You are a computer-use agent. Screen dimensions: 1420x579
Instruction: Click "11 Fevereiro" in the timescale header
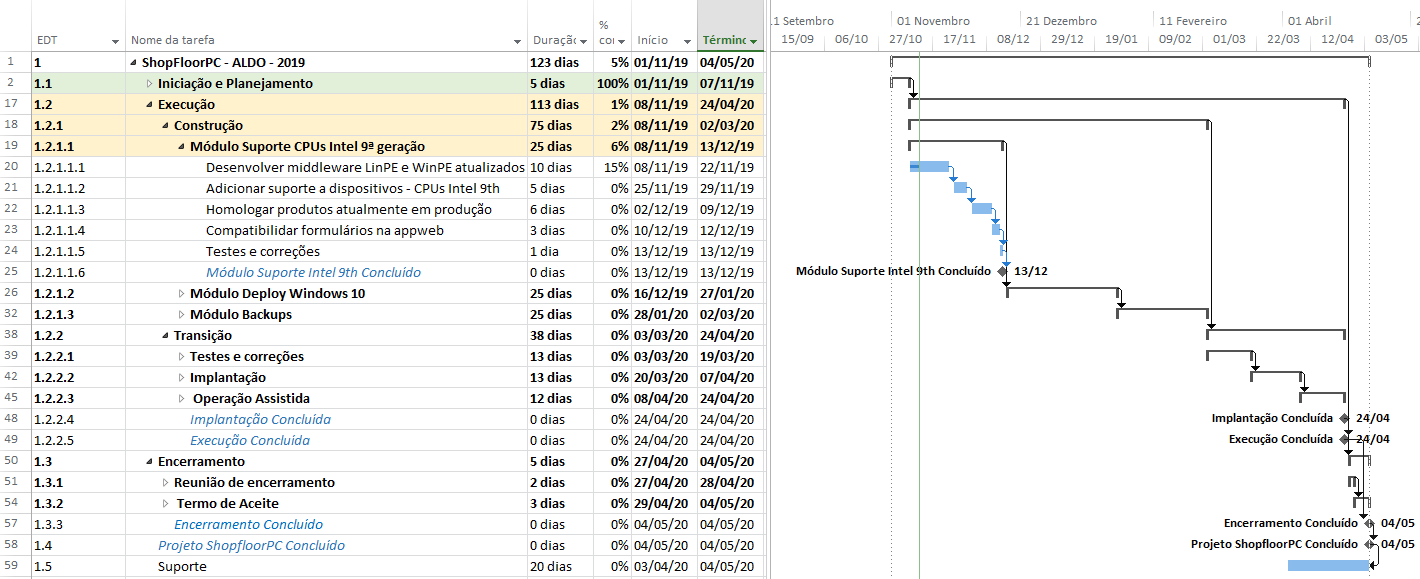(x=1193, y=21)
